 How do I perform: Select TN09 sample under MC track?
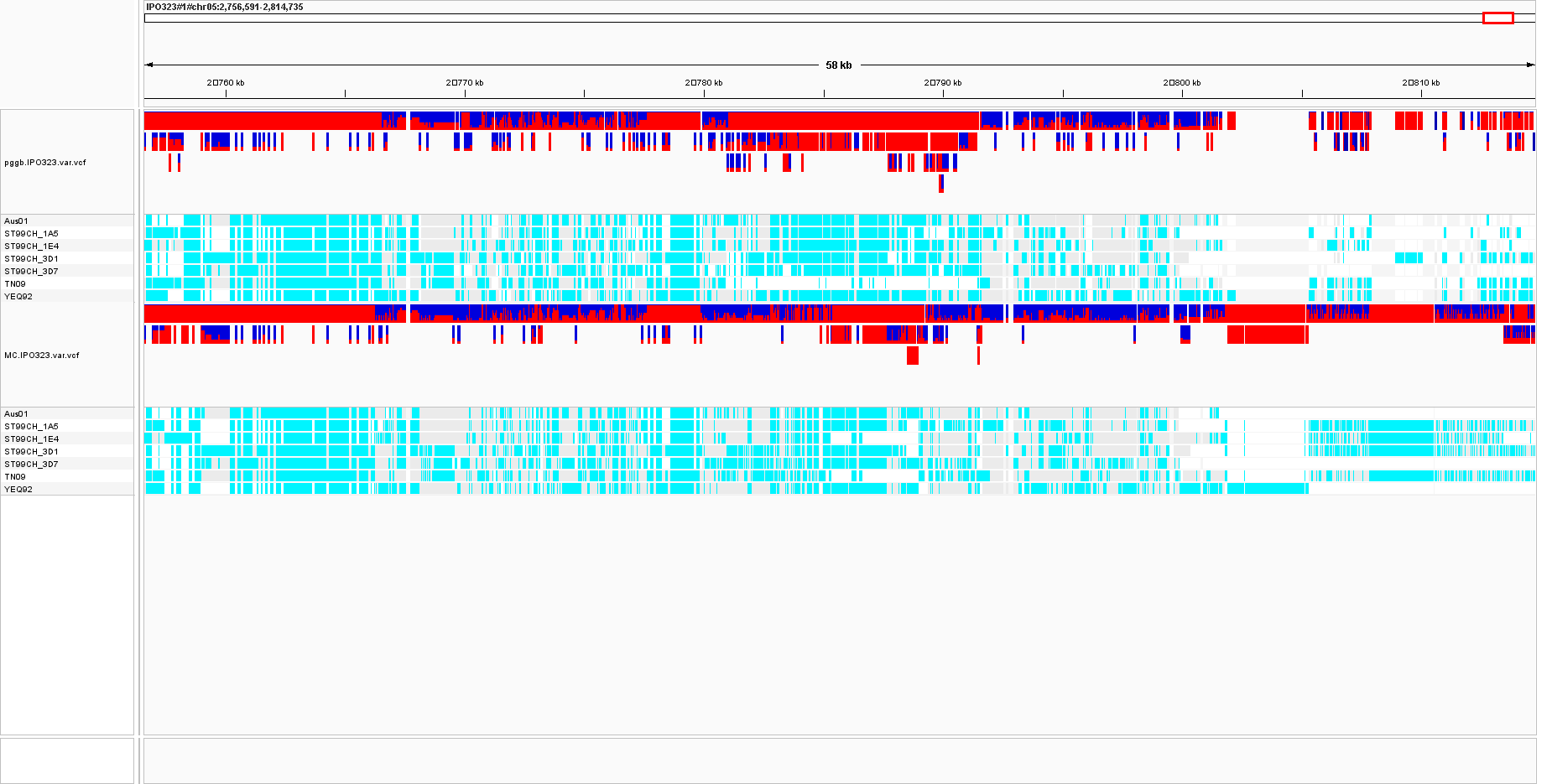[x=15, y=477]
